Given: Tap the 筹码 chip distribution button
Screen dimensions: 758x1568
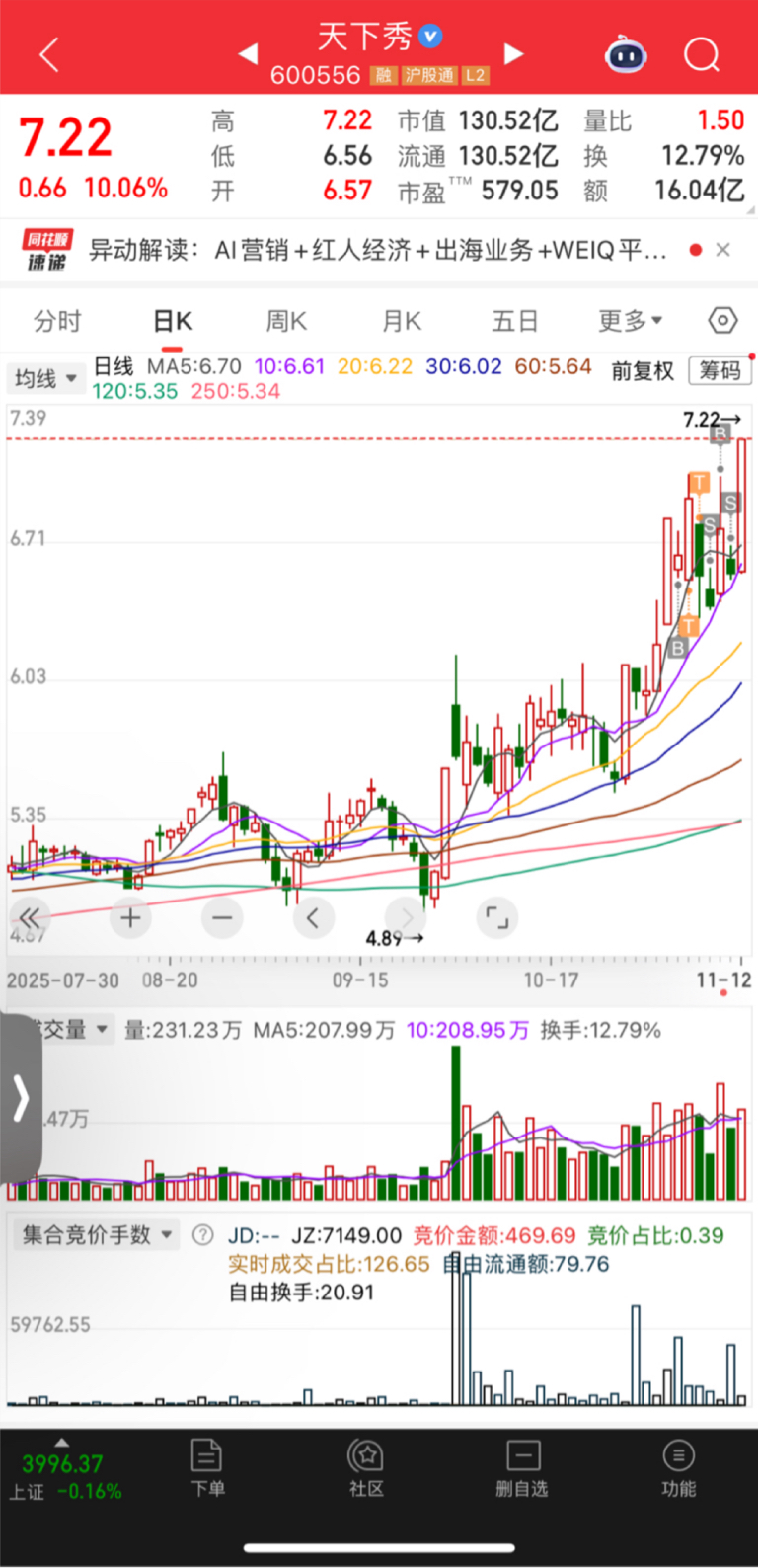Looking at the screenshot, I should 720,370.
